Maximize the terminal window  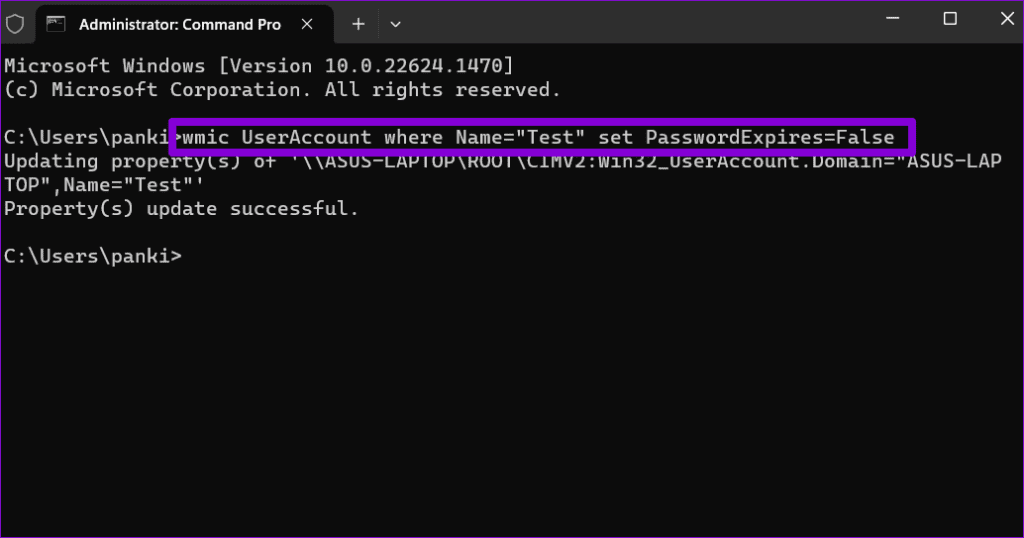click(950, 18)
